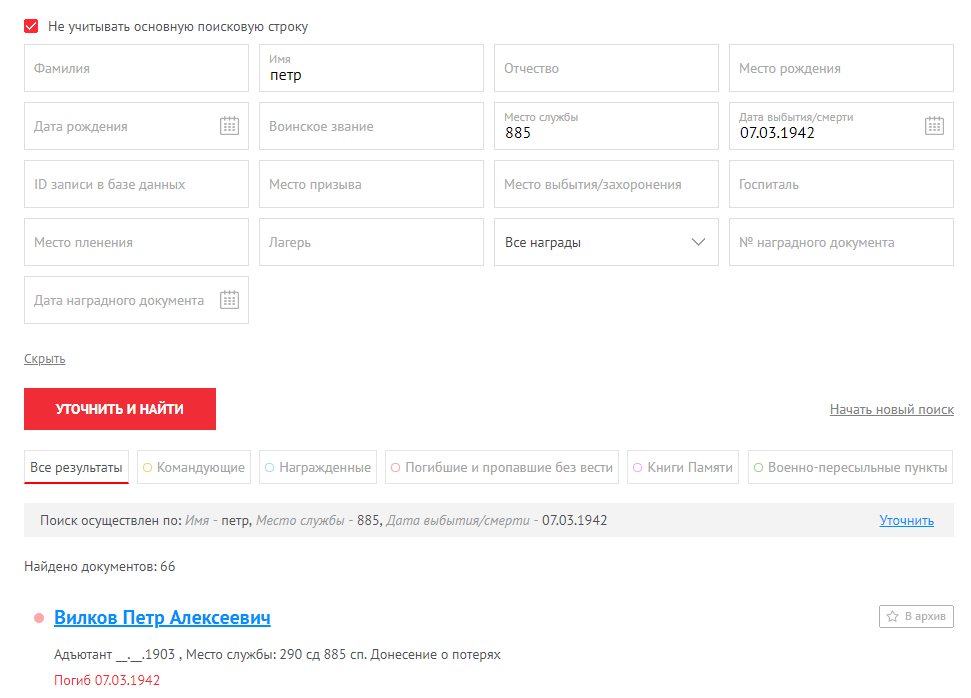Focus the Место выбытия/захоронения field
The height and width of the screenshot is (698, 971).
click(606, 184)
